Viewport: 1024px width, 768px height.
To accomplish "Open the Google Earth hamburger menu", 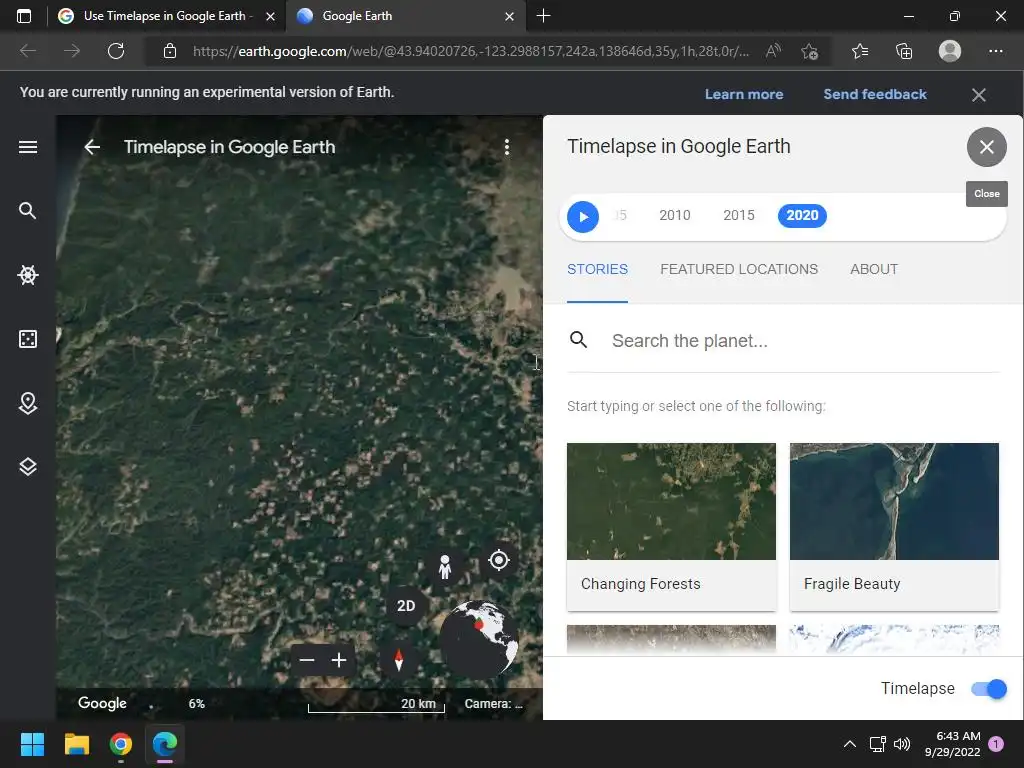I will (x=27, y=147).
